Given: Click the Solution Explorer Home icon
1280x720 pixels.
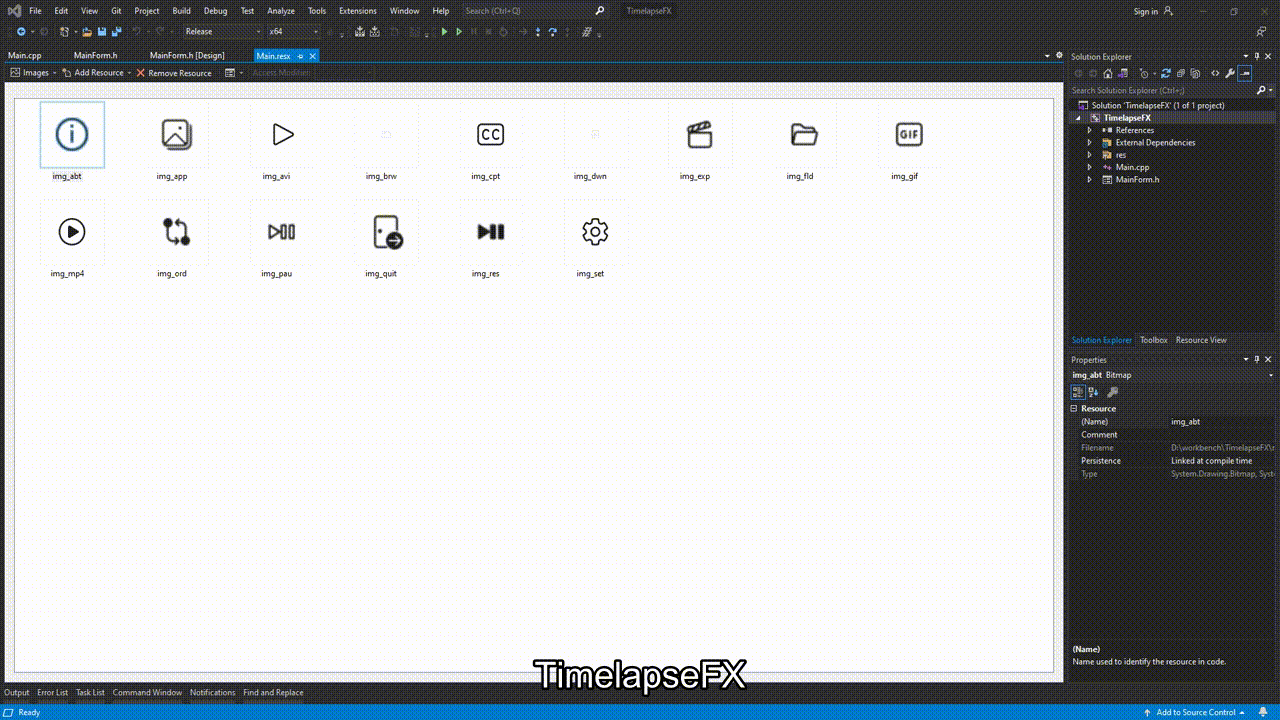Looking at the screenshot, I should [1108, 73].
